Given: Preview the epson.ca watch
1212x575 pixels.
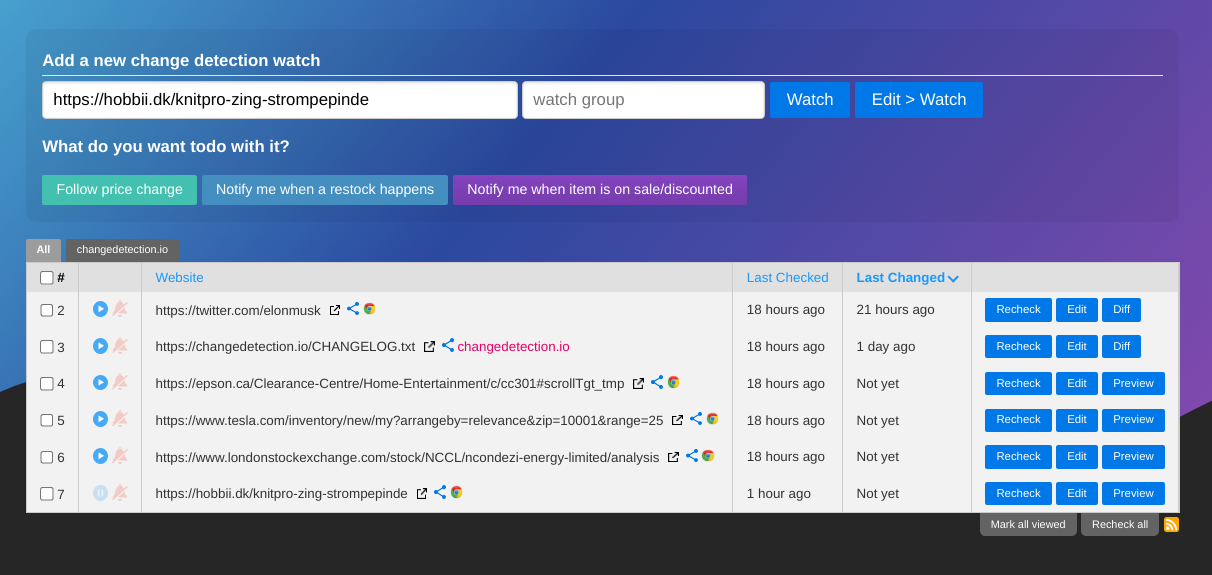Looking at the screenshot, I should pos(1133,383).
